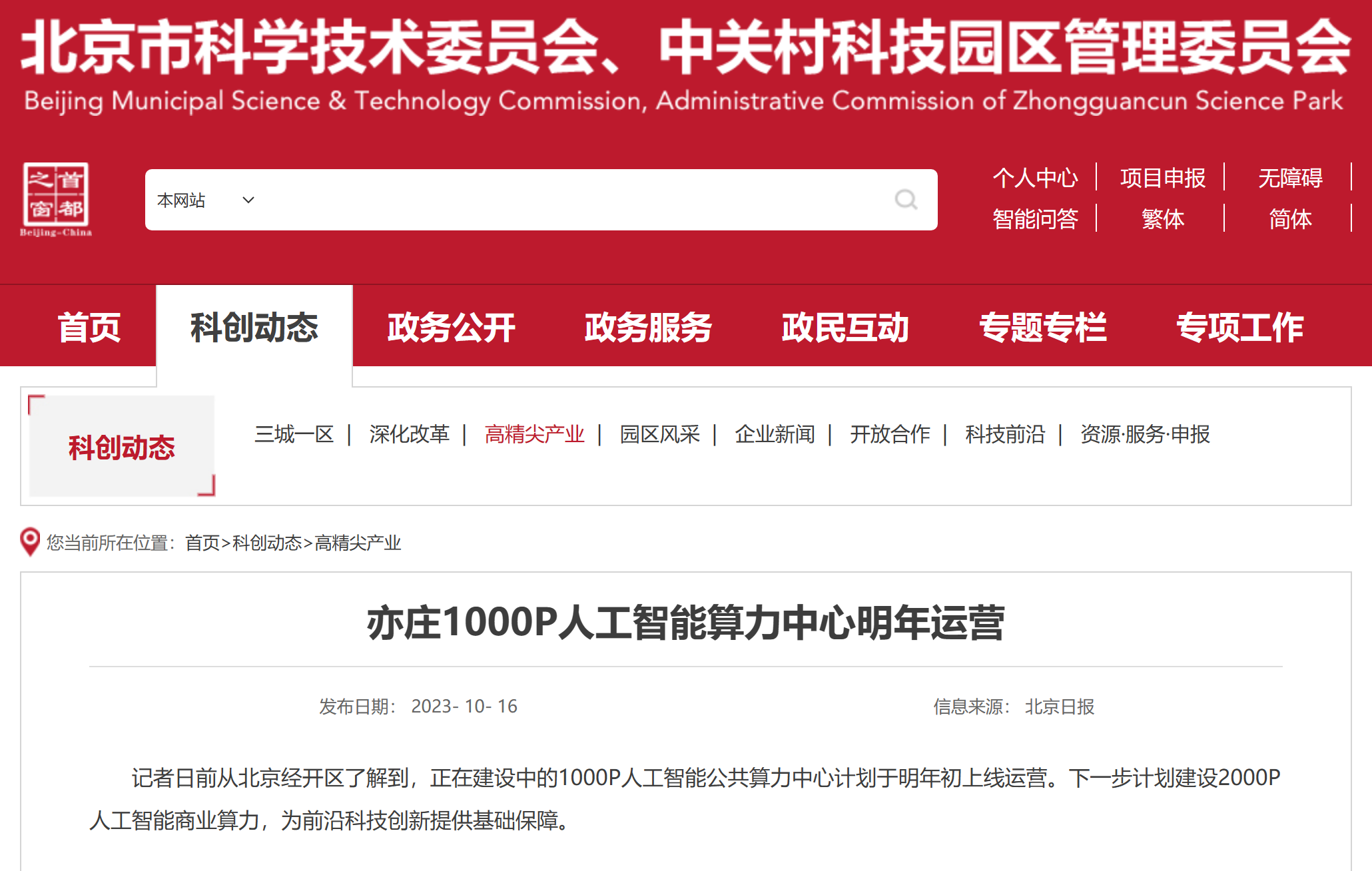Open 项目申报 project application link

tap(1162, 178)
